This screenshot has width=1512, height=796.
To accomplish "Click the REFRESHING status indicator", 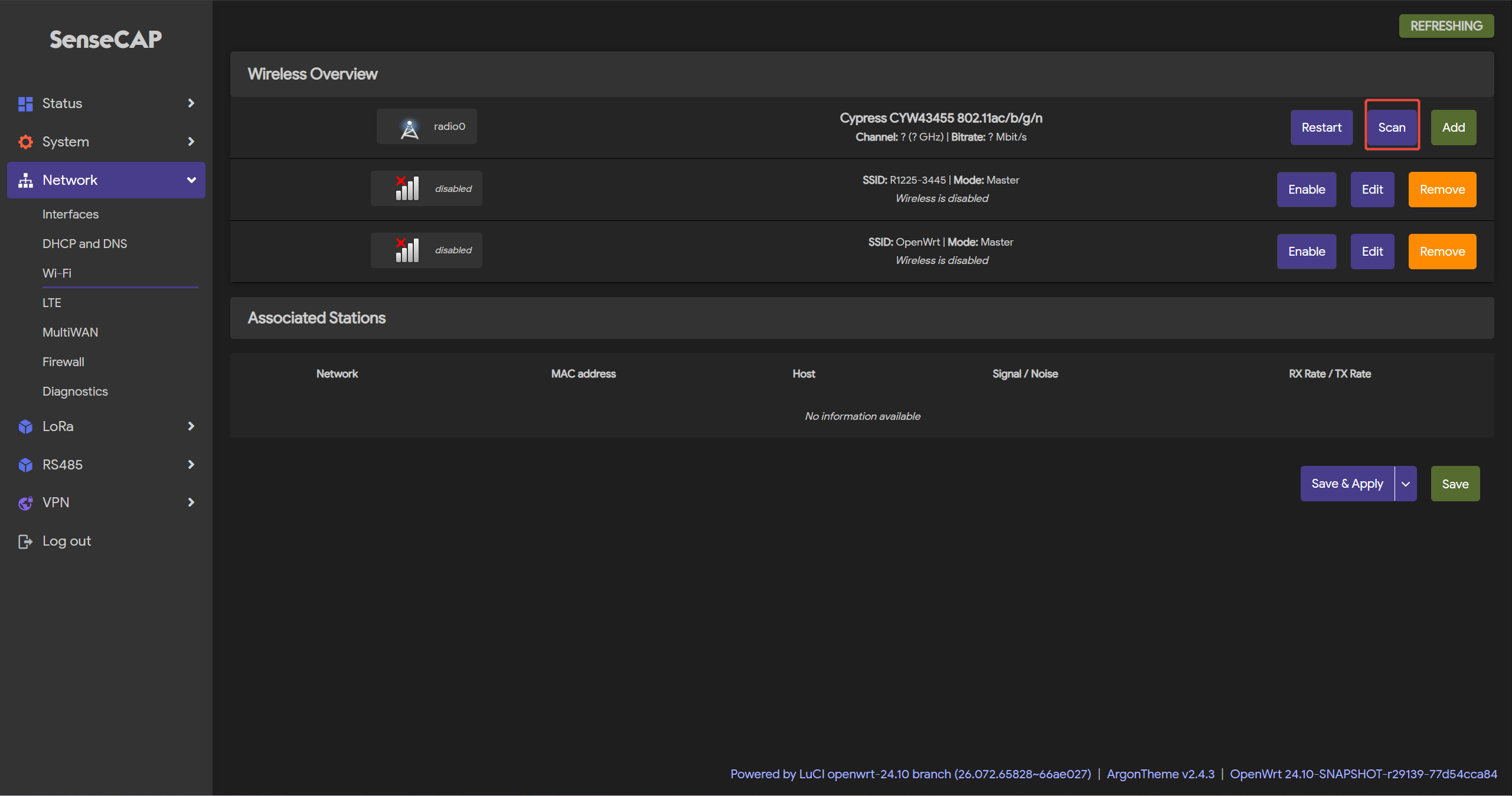I will pyautogui.click(x=1446, y=26).
